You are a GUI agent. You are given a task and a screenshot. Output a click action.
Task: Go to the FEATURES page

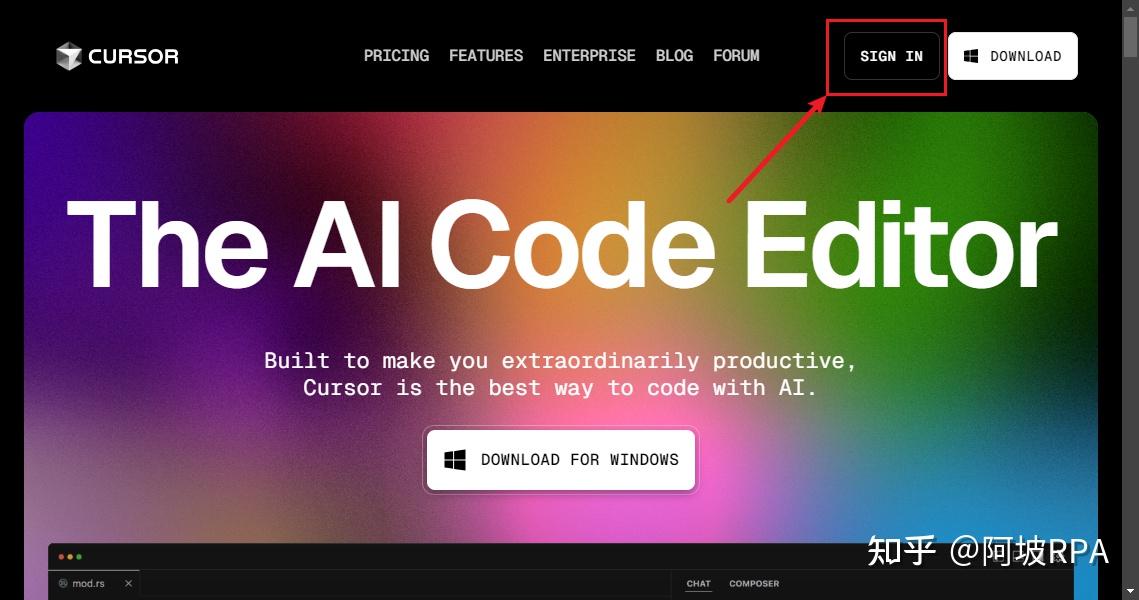pyautogui.click(x=486, y=56)
